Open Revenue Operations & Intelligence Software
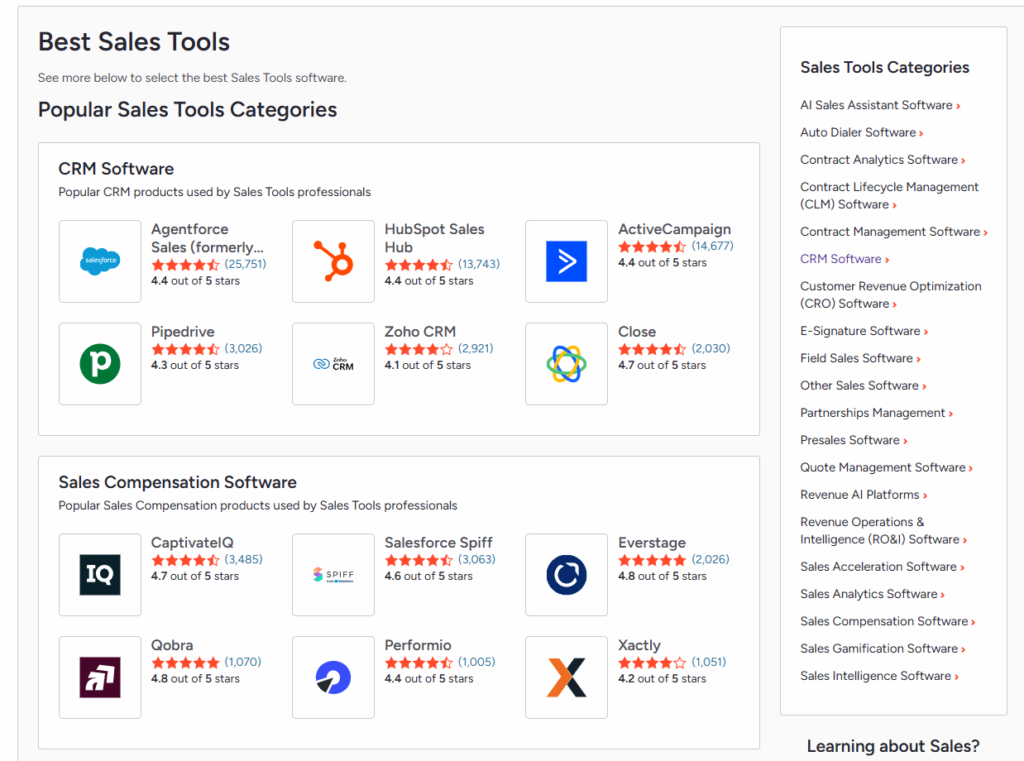This screenshot has width=1024, height=761. tap(884, 531)
